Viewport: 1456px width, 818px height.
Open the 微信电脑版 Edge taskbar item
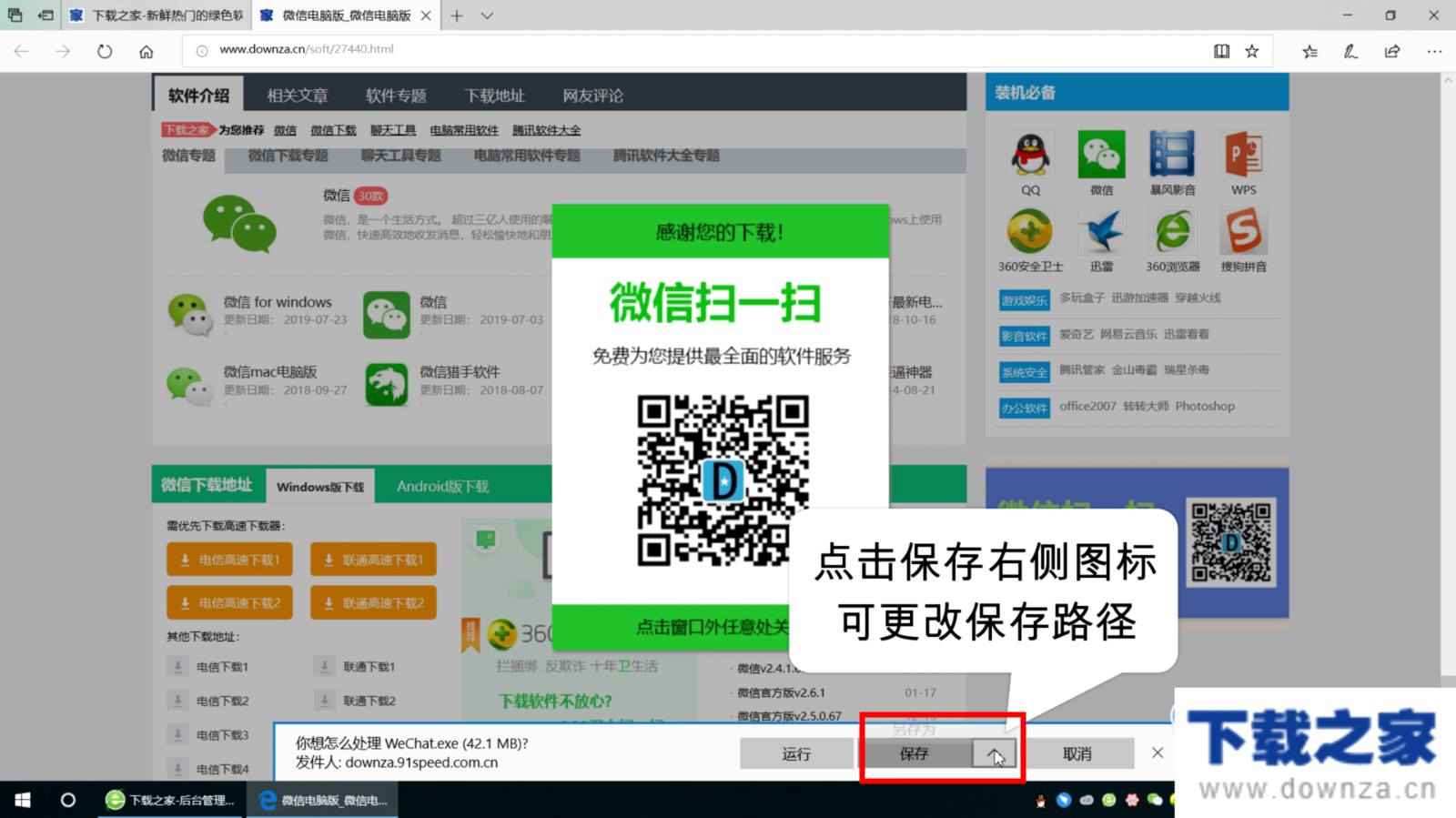pos(323,800)
